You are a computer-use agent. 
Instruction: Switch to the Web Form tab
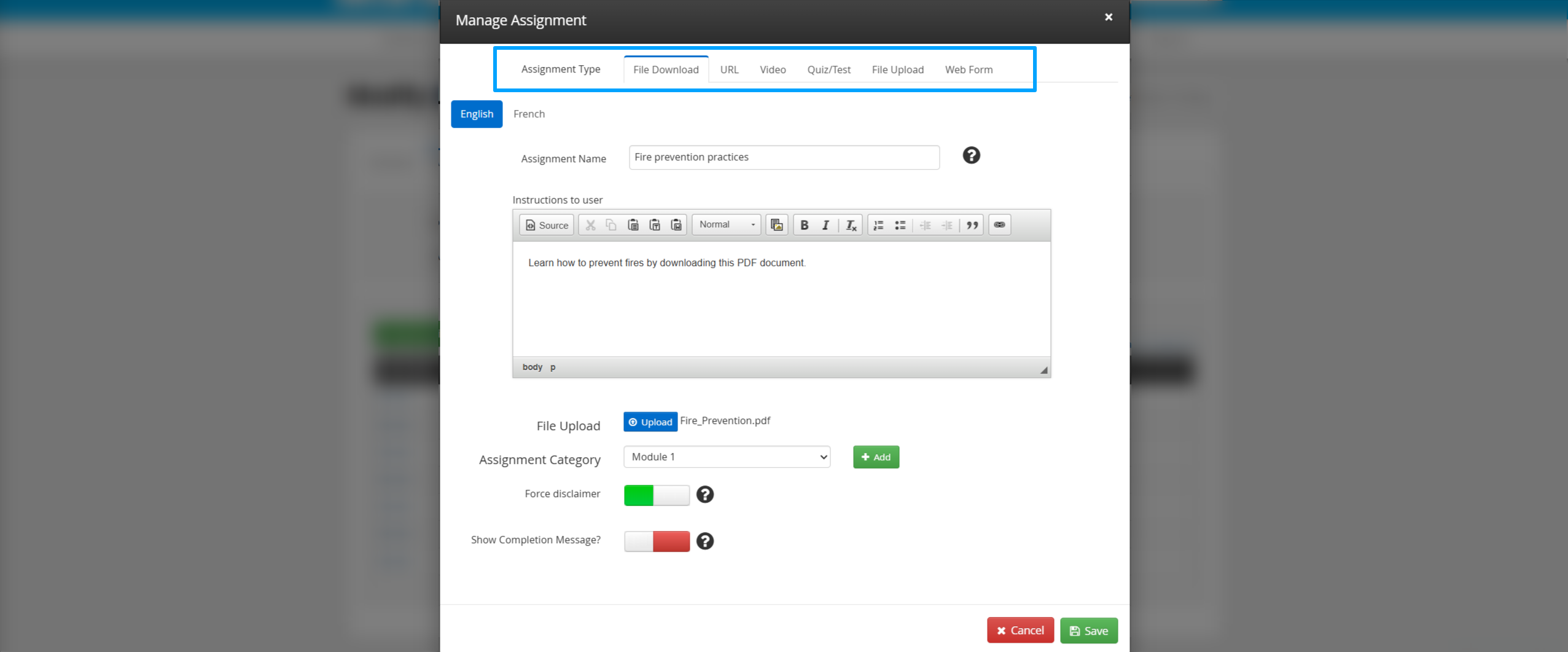click(x=969, y=69)
